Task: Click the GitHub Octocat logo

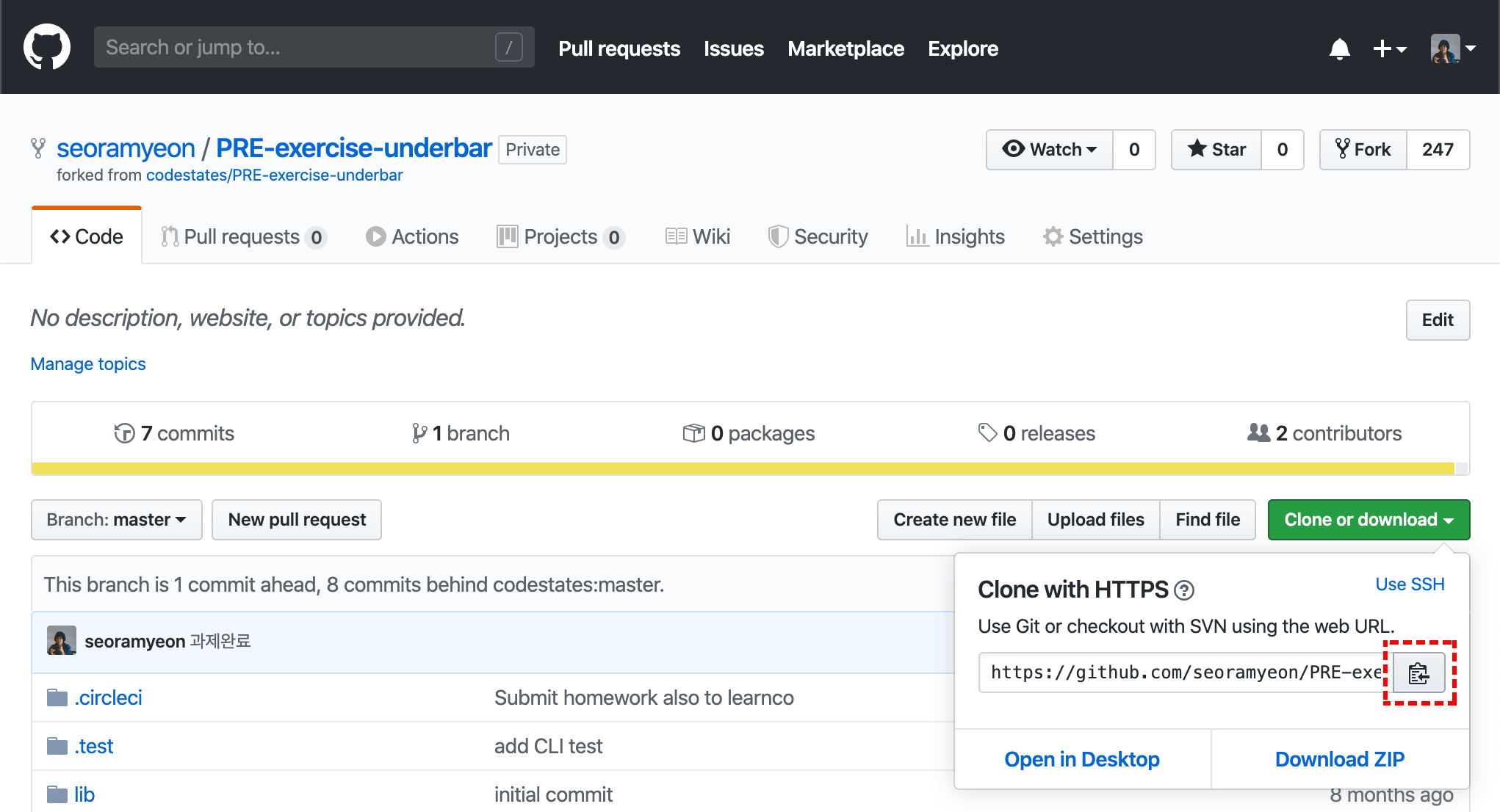Action: 47,48
